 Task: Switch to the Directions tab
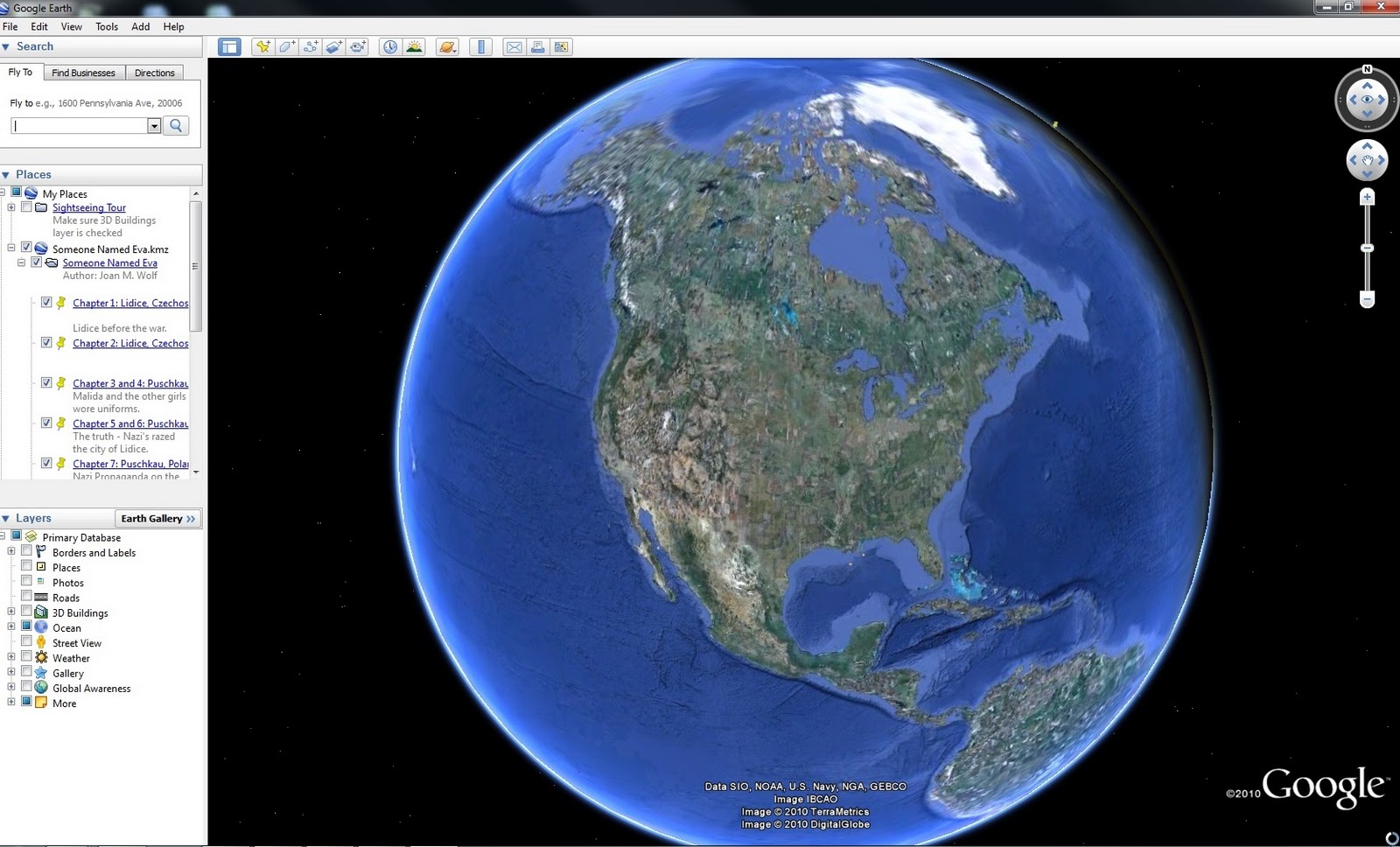pos(154,73)
